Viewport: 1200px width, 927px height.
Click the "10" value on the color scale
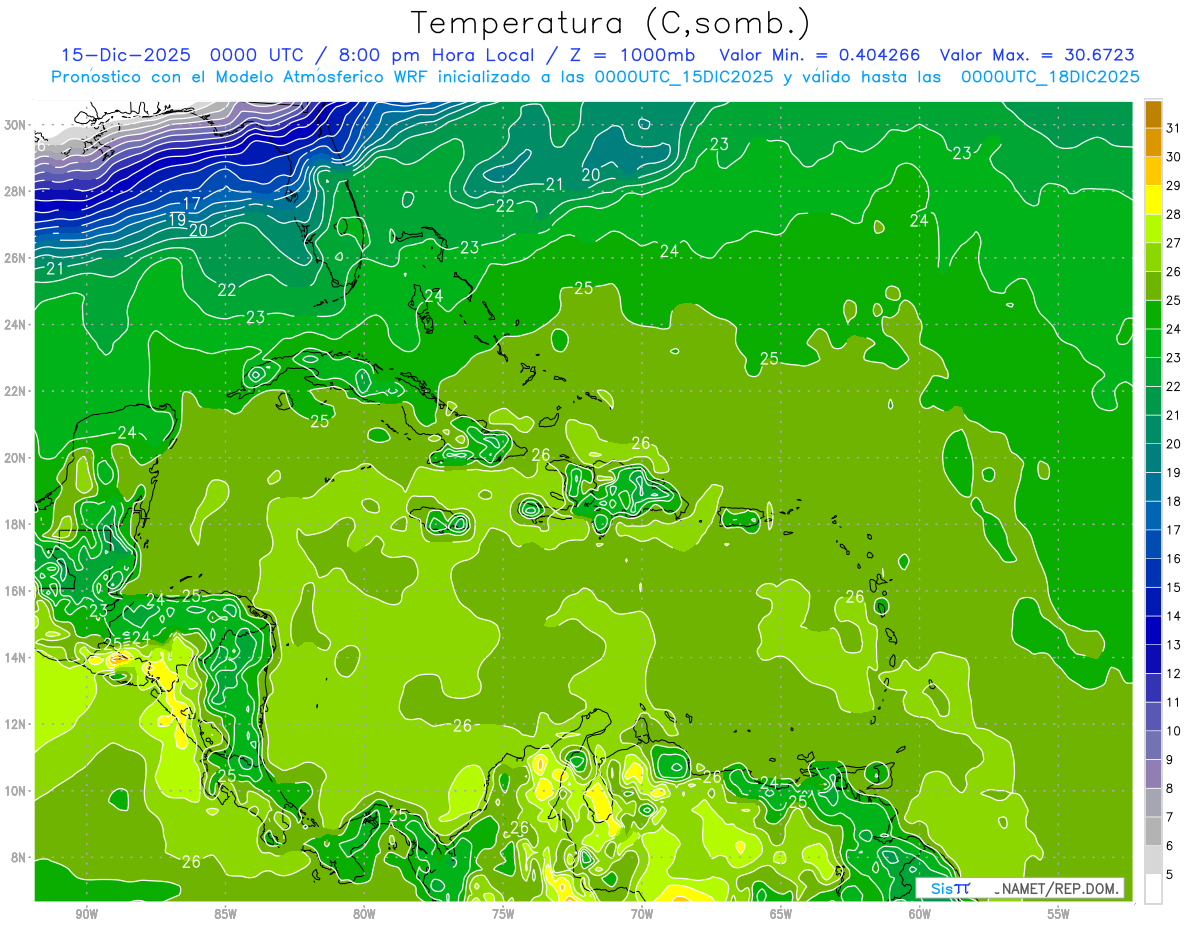(1174, 731)
